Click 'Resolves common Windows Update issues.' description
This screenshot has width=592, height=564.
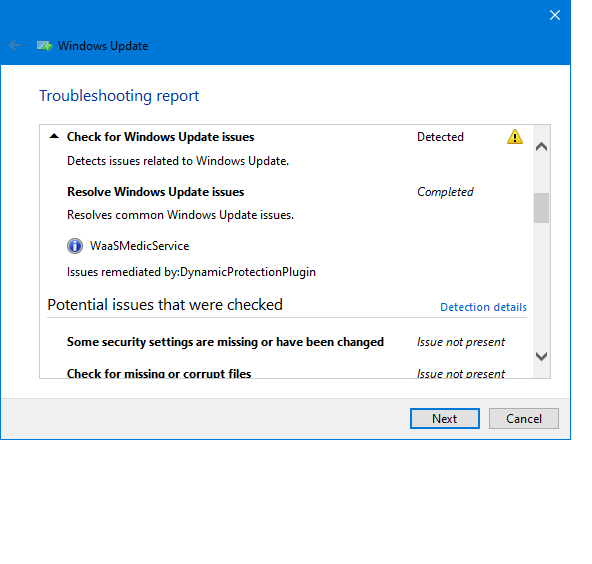coord(180,215)
